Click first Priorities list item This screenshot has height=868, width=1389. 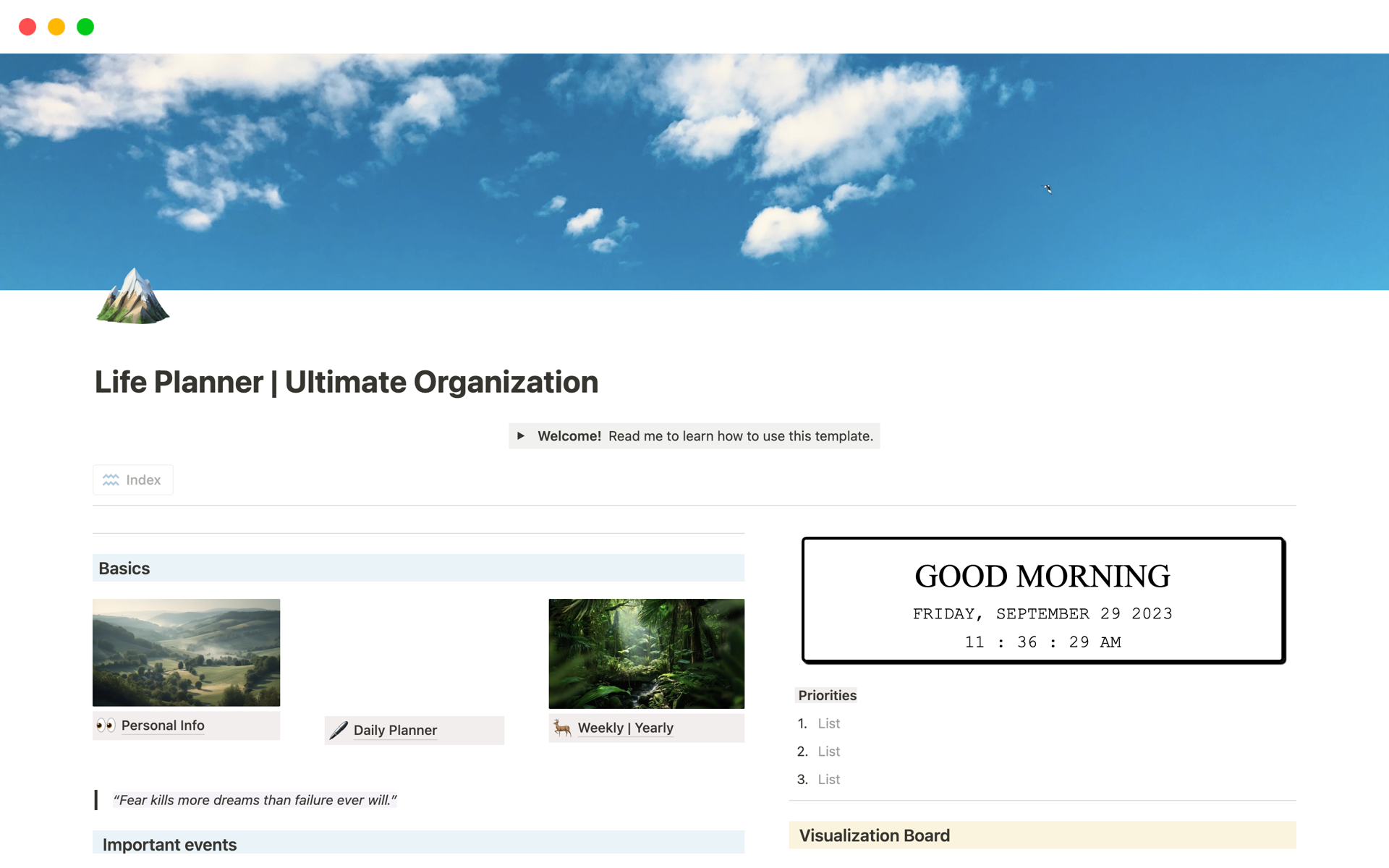829,723
